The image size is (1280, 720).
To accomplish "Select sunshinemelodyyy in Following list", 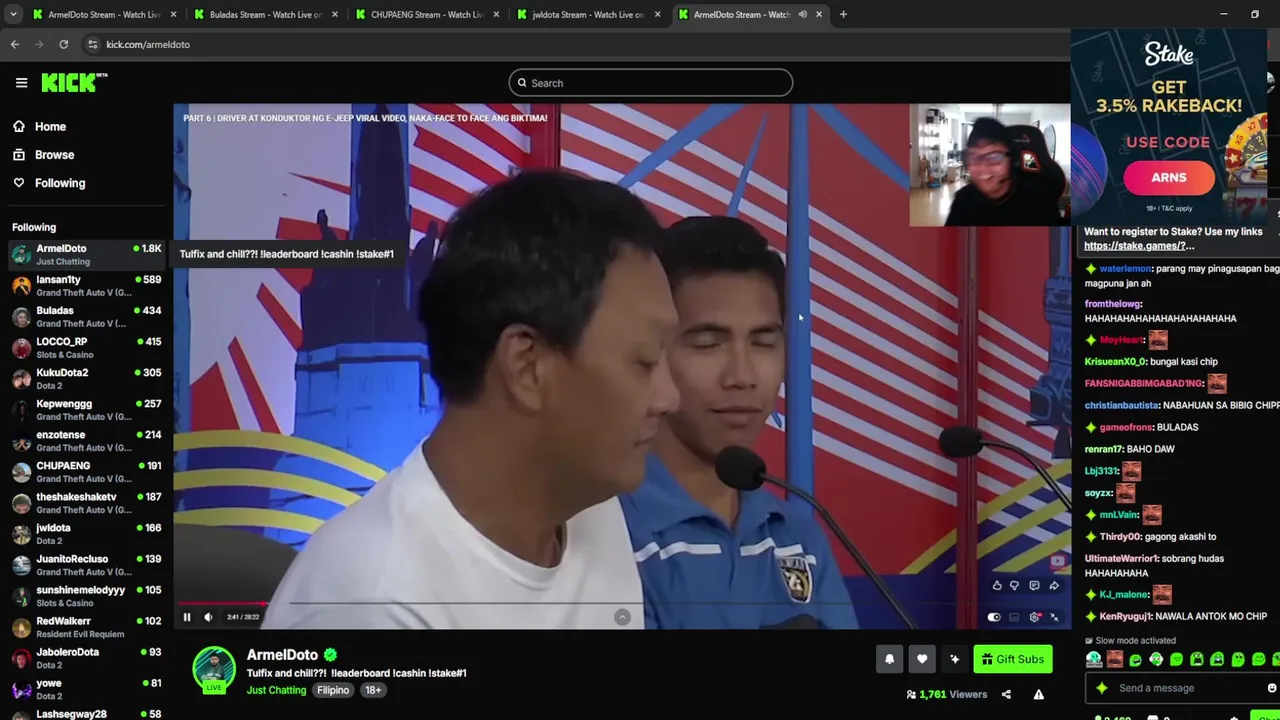I will (86, 596).
